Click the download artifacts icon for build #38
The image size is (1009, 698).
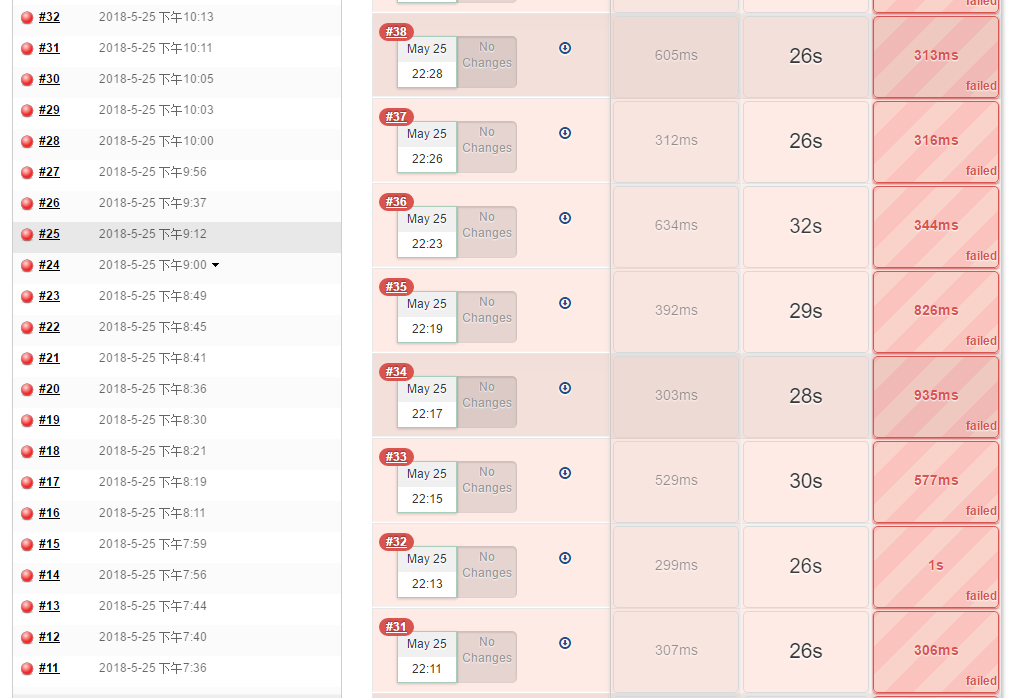(565, 48)
